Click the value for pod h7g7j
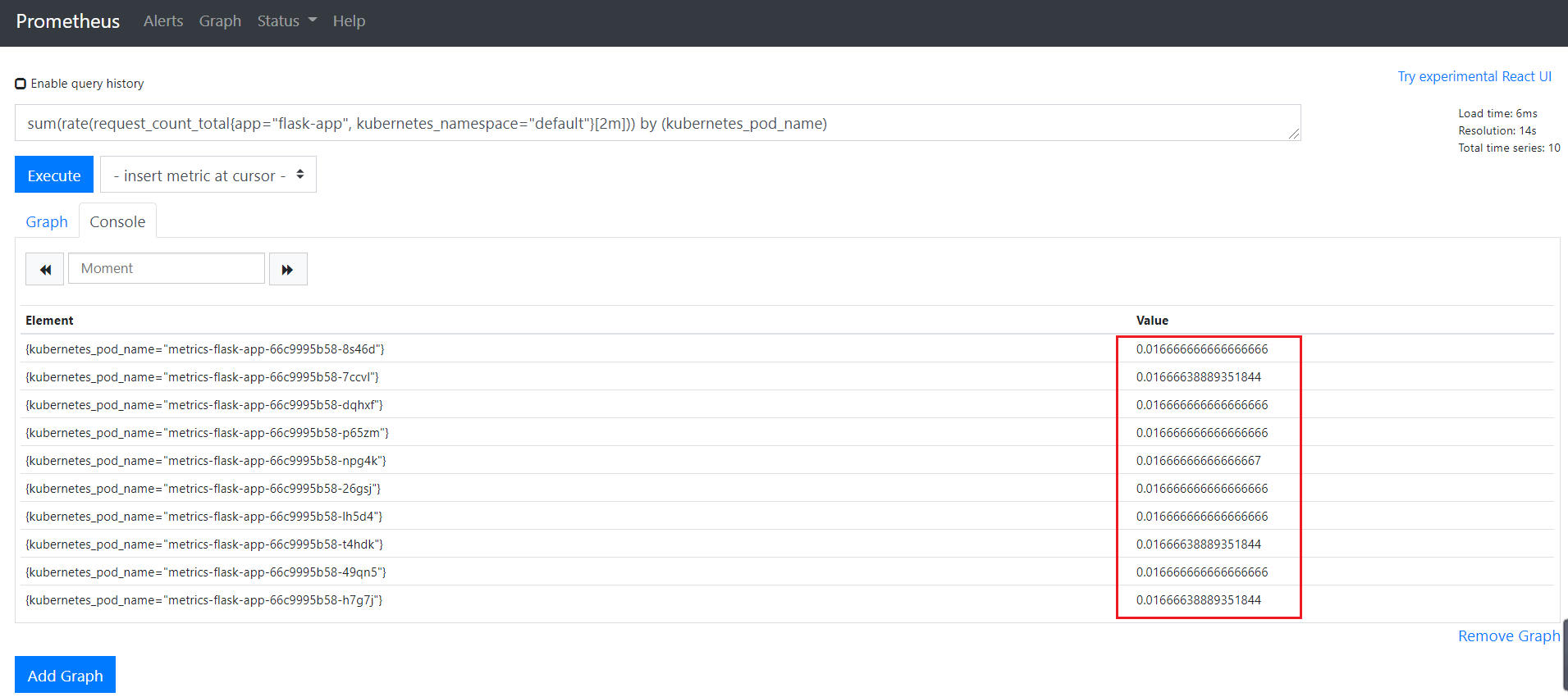Screen dimensions: 1568x697 tap(1198, 600)
